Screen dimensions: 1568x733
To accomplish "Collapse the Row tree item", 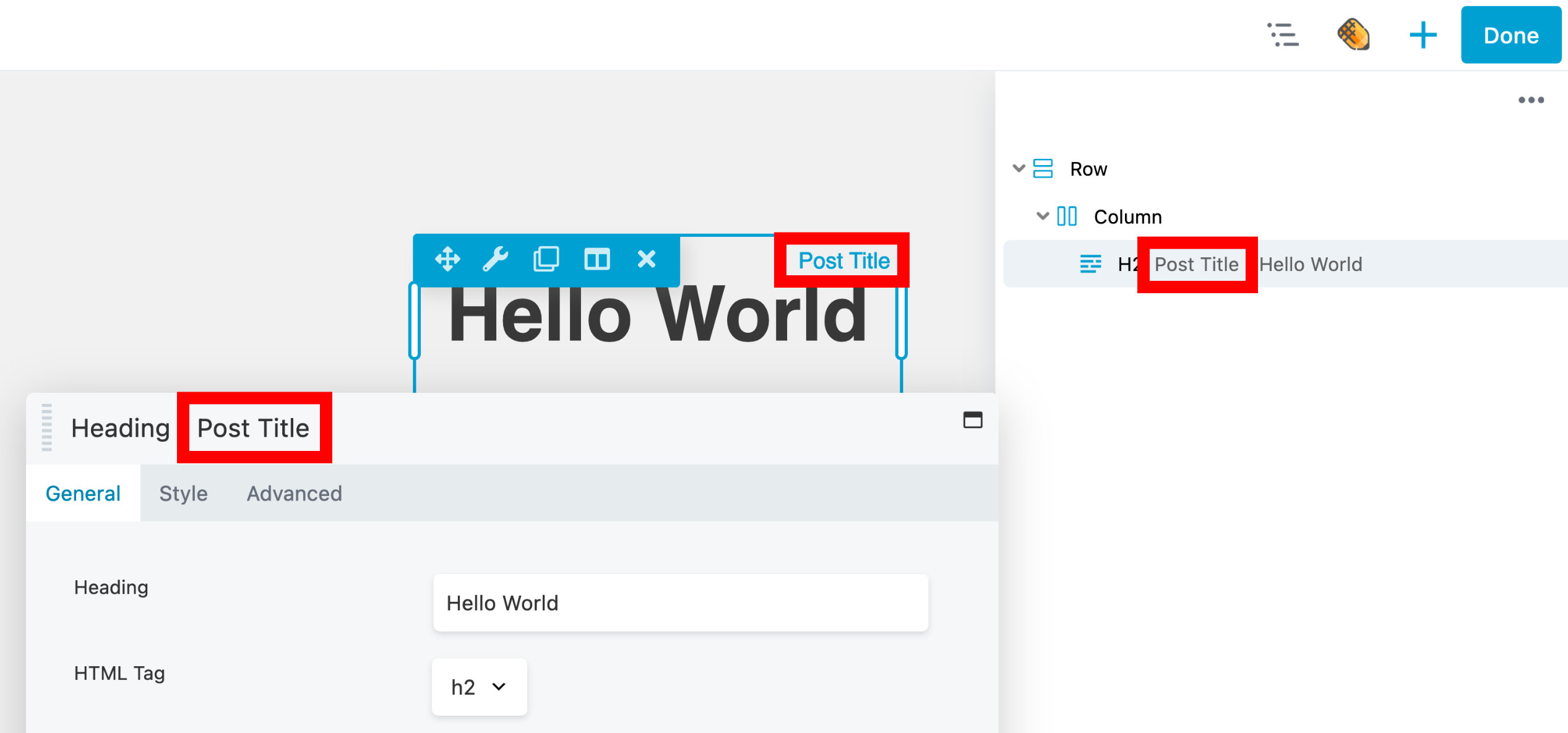I will point(1018,168).
